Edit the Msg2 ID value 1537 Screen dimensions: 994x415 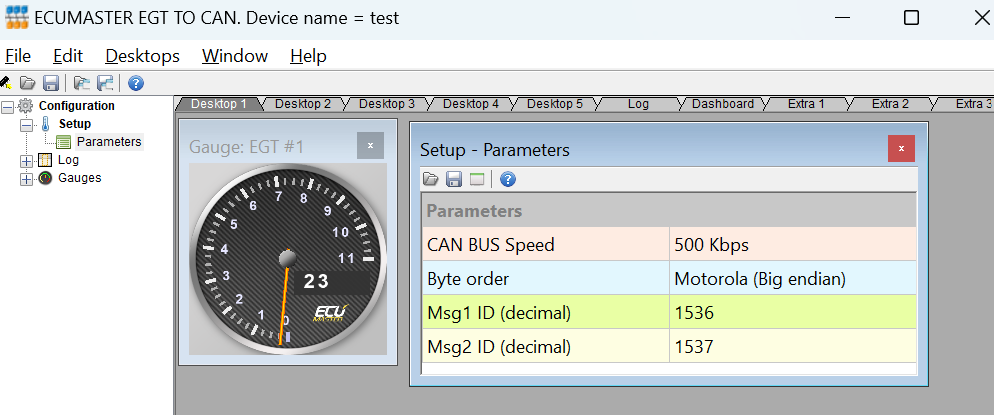[x=793, y=347]
